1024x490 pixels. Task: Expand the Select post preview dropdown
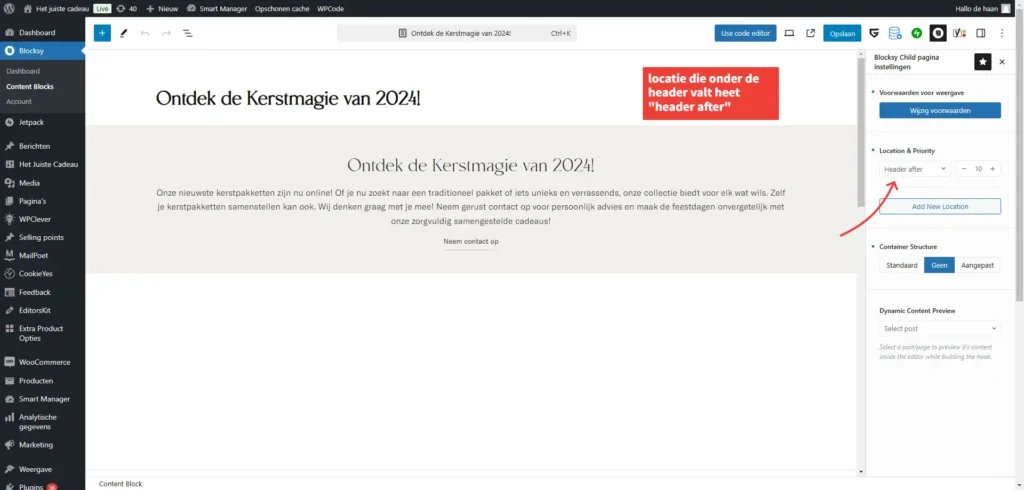[939, 328]
